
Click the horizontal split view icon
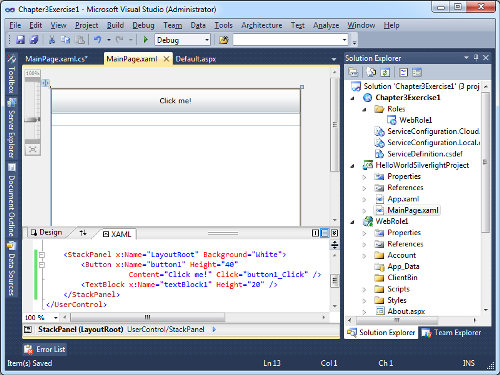pyautogui.click(x=325, y=233)
